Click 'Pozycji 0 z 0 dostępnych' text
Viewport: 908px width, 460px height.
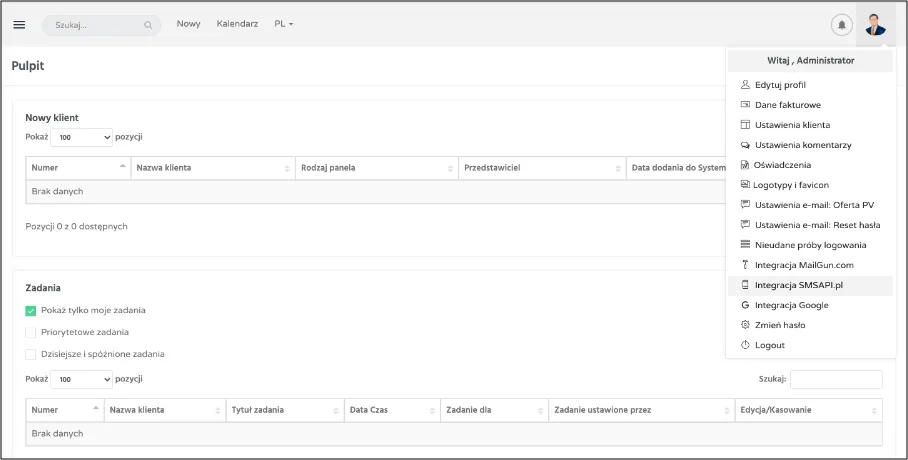(76, 227)
